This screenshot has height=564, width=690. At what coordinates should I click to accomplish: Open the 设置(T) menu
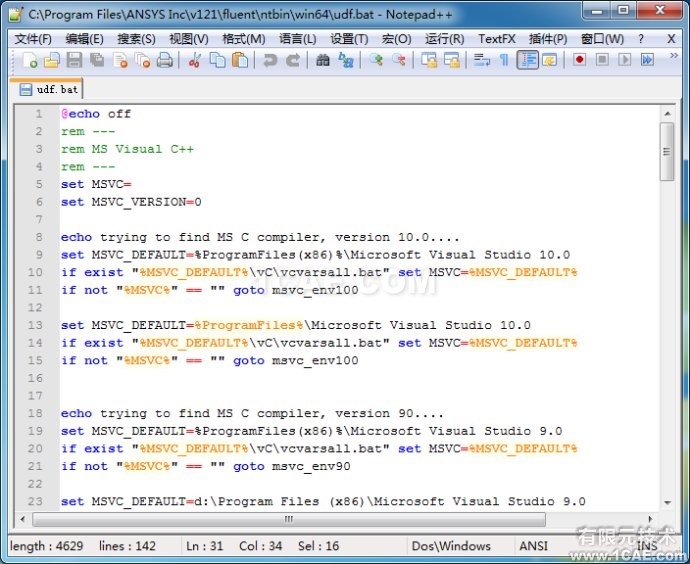349,39
